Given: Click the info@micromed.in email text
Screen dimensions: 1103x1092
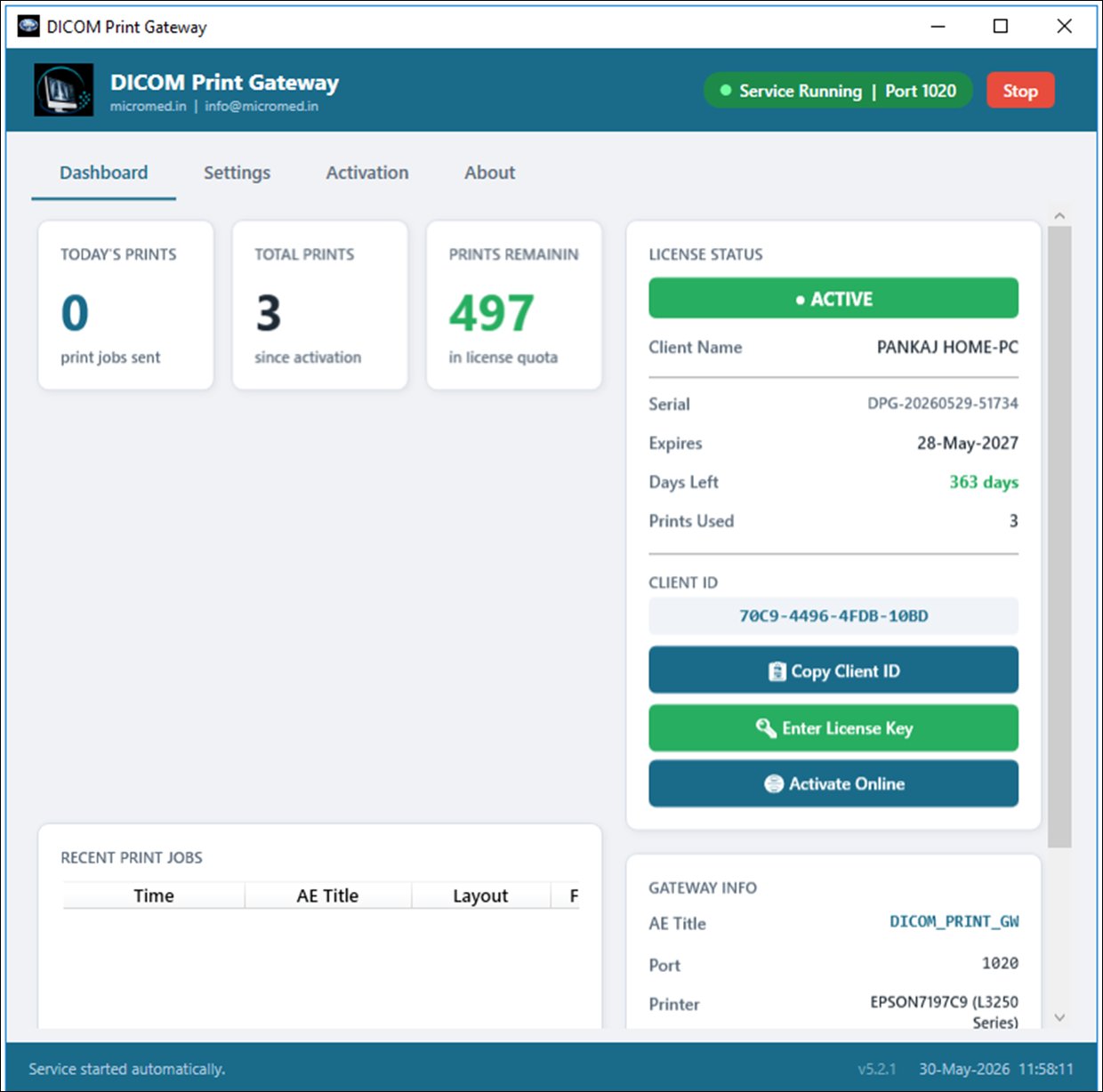Looking at the screenshot, I should coord(262,106).
